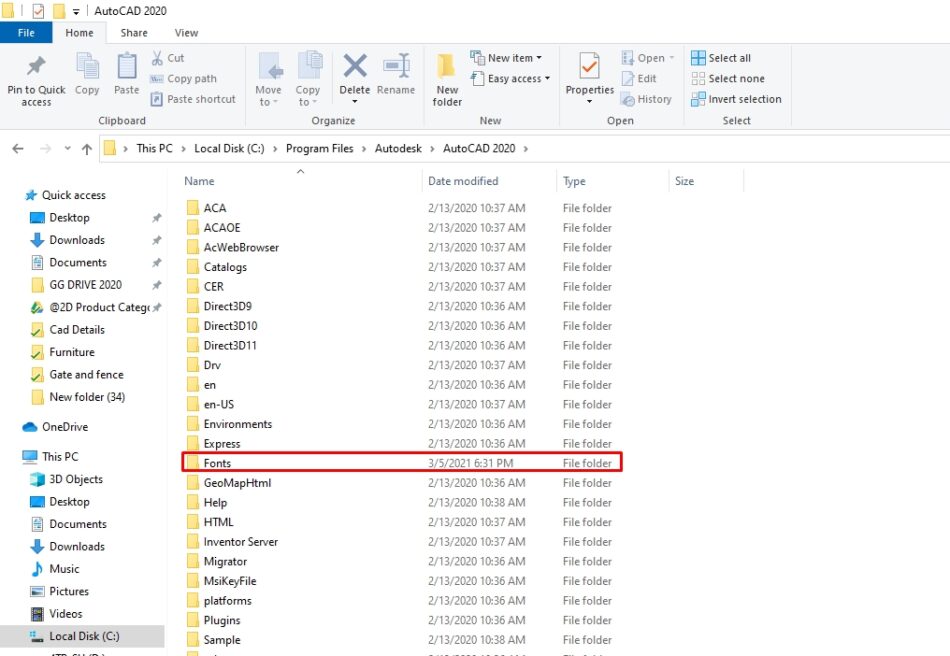Open the New item dropdown
Screen dimensions: 950x656
click(513, 58)
